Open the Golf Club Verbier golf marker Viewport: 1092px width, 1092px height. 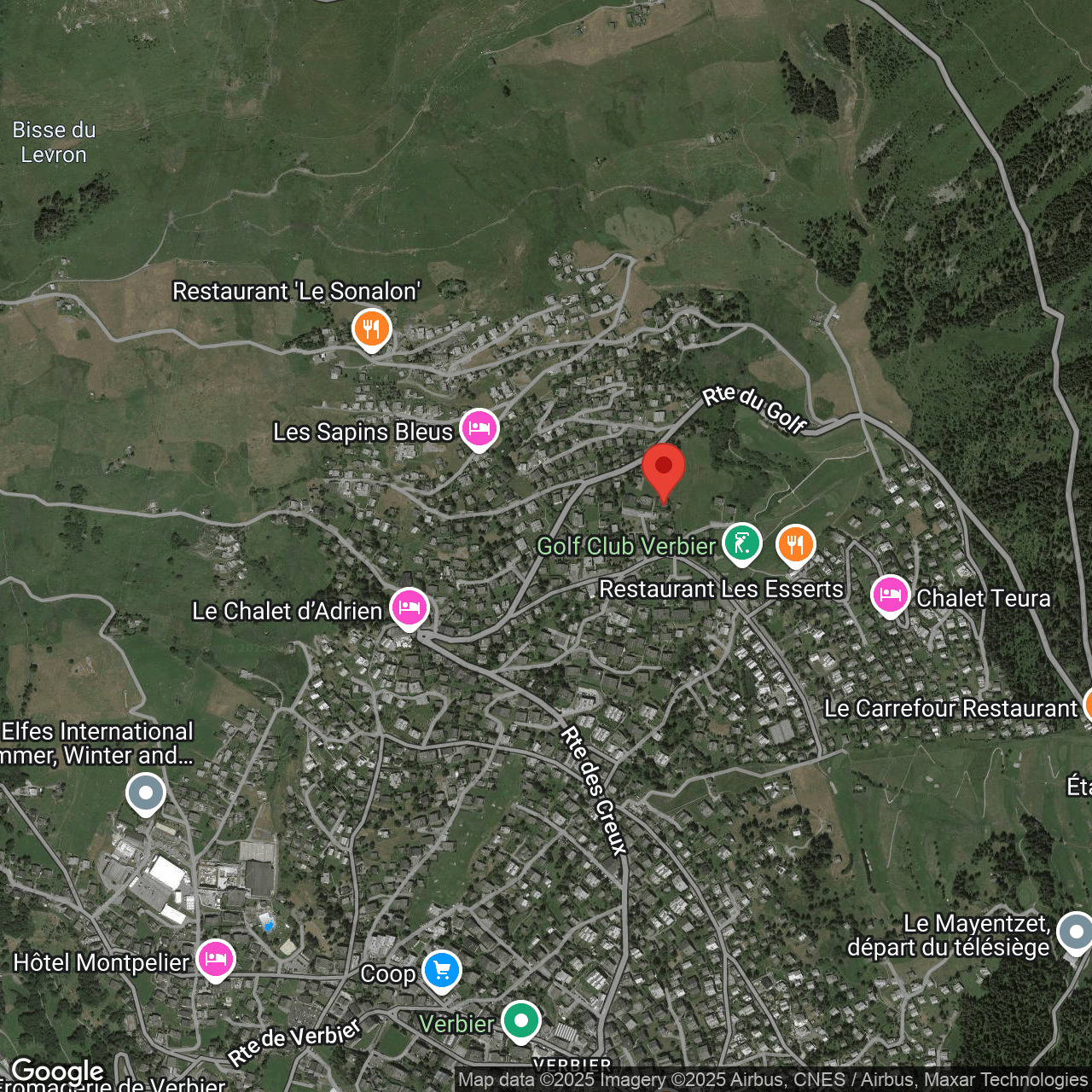(741, 543)
